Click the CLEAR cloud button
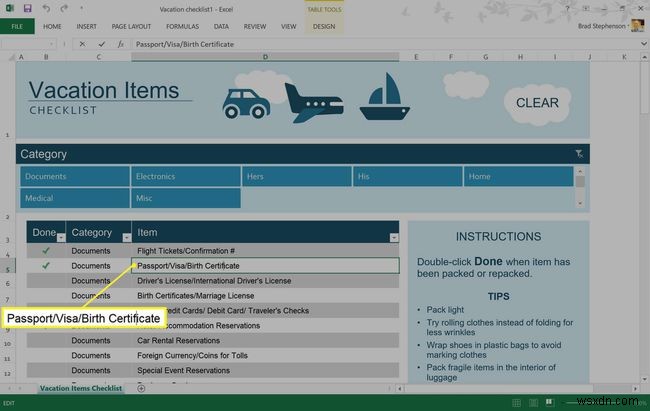The image size is (650, 411). click(537, 103)
